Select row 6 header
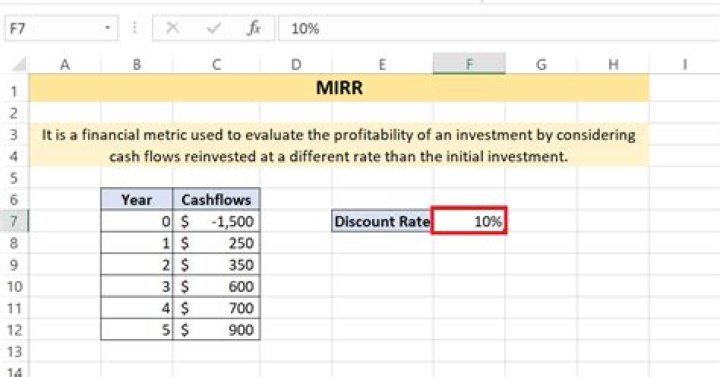 (x=14, y=199)
